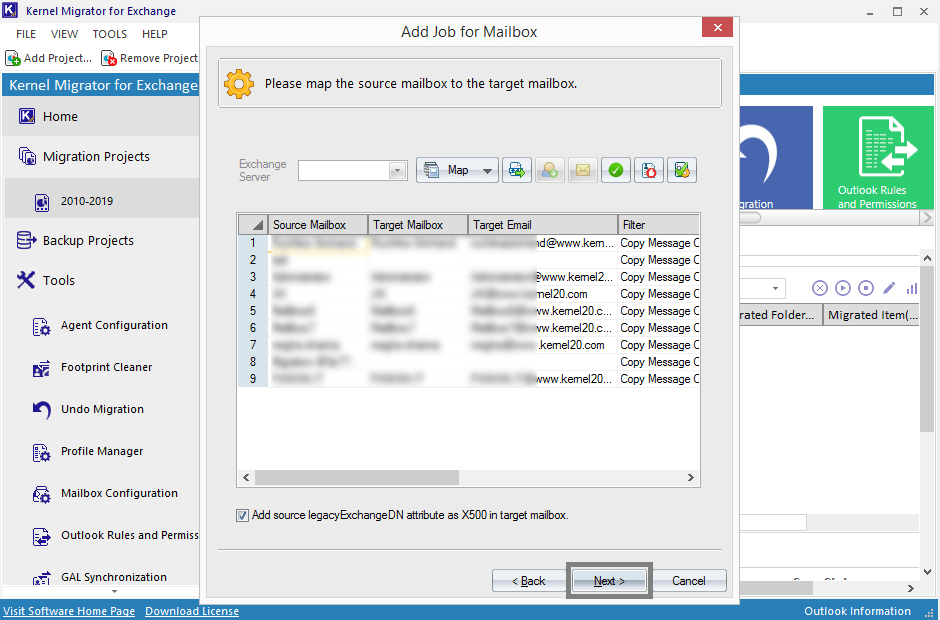The width and height of the screenshot is (940, 620).
Task: Click the orange gear icon in the dialog header
Action: [239, 84]
